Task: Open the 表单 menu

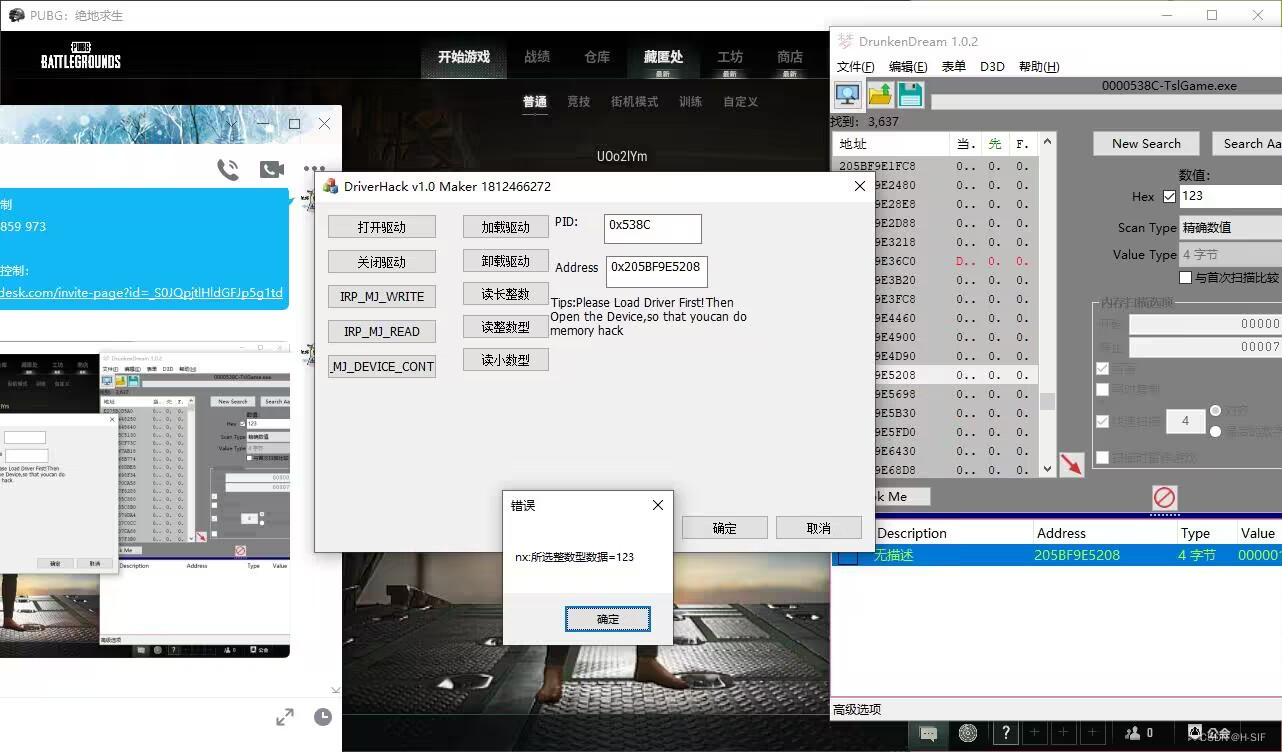Action: 954,66
